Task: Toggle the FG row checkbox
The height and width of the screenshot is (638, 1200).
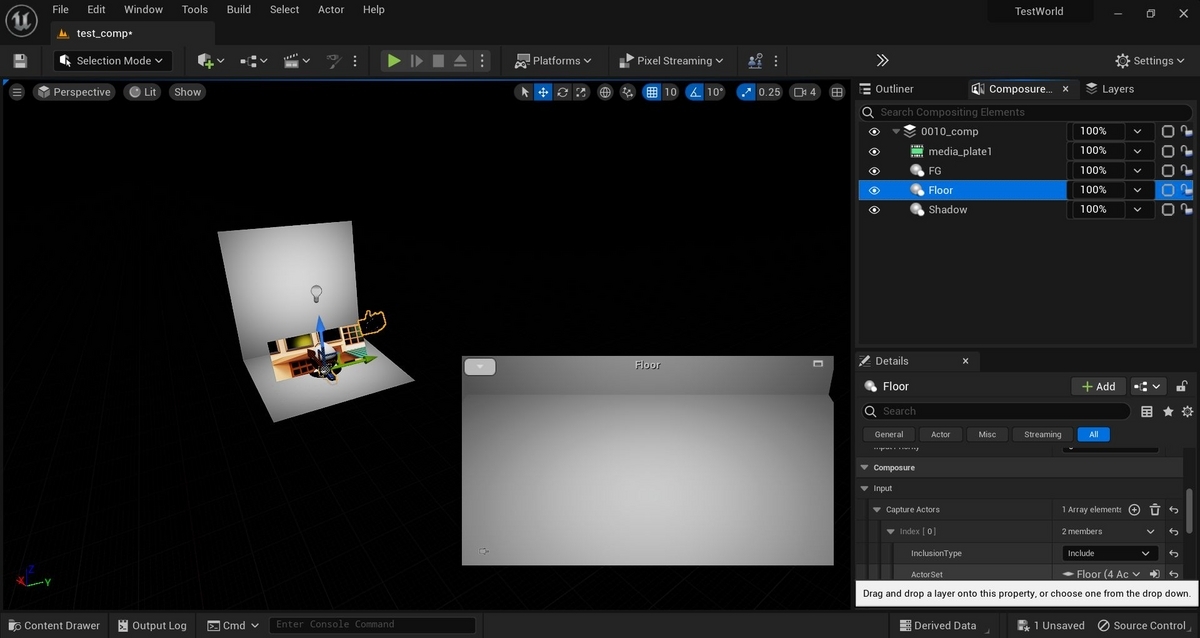Action: (1167, 171)
